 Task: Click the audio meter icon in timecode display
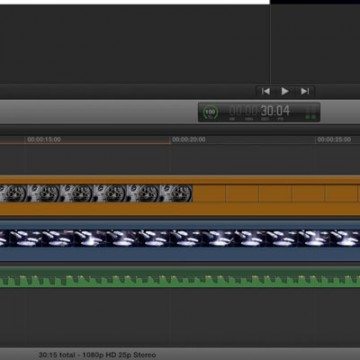(x=311, y=113)
